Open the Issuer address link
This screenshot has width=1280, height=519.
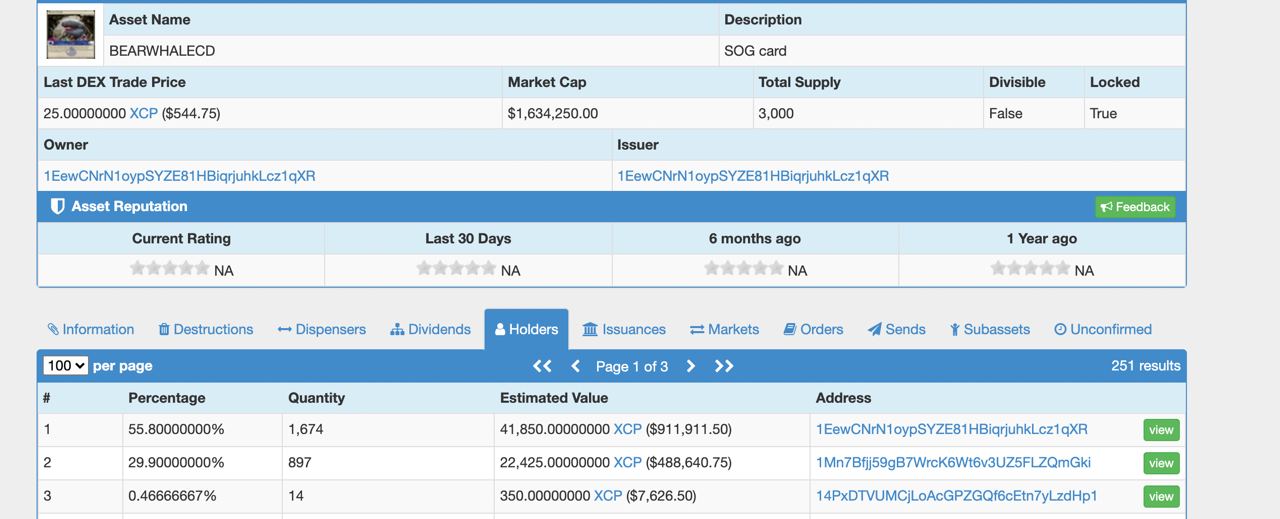point(753,176)
